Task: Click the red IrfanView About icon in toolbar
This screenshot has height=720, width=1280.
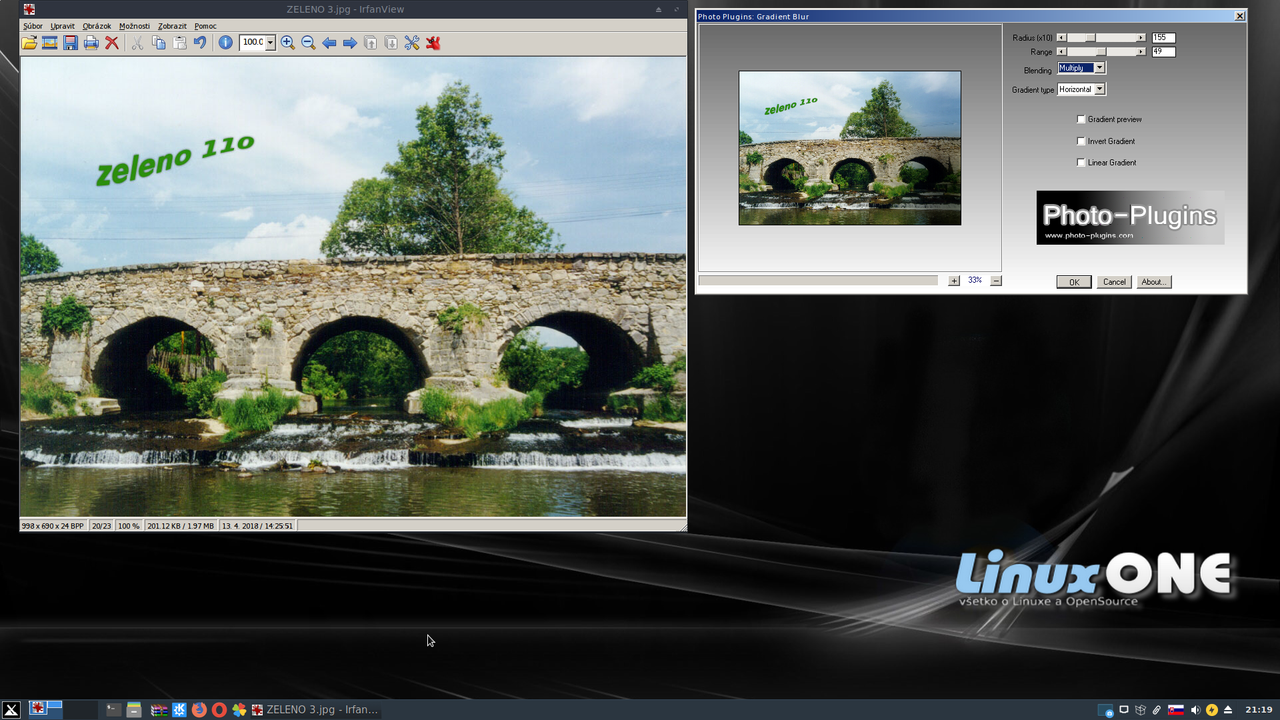Action: click(x=433, y=43)
